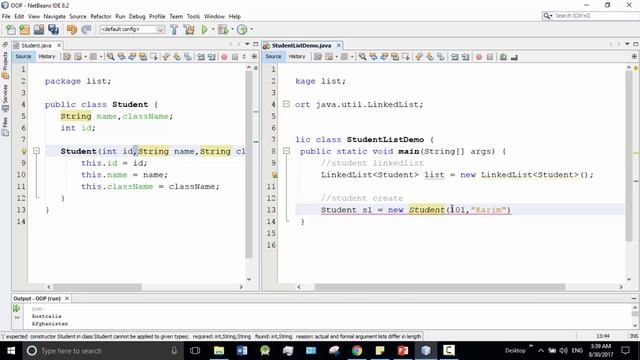The height and width of the screenshot is (360, 640).
Task: Click the Clean and Build Project icon
Action: point(189,29)
